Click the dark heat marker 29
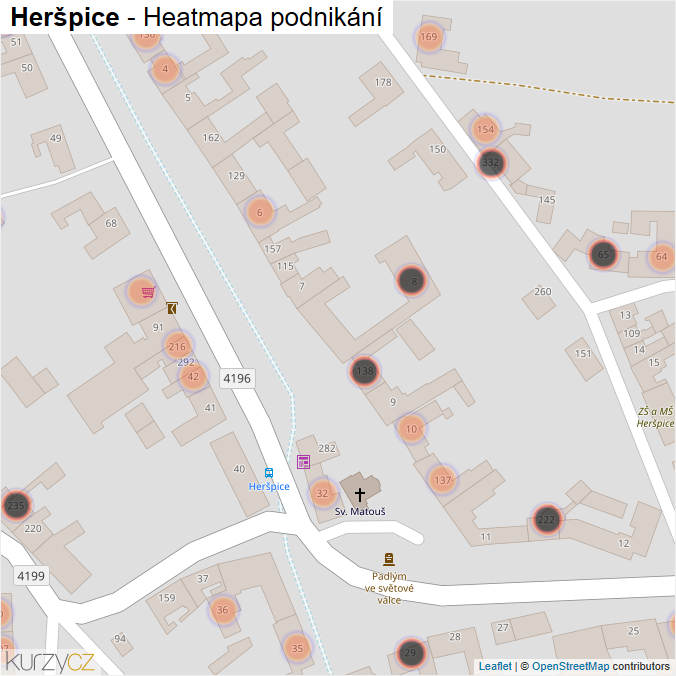This screenshot has height=676, width=676. click(410, 653)
